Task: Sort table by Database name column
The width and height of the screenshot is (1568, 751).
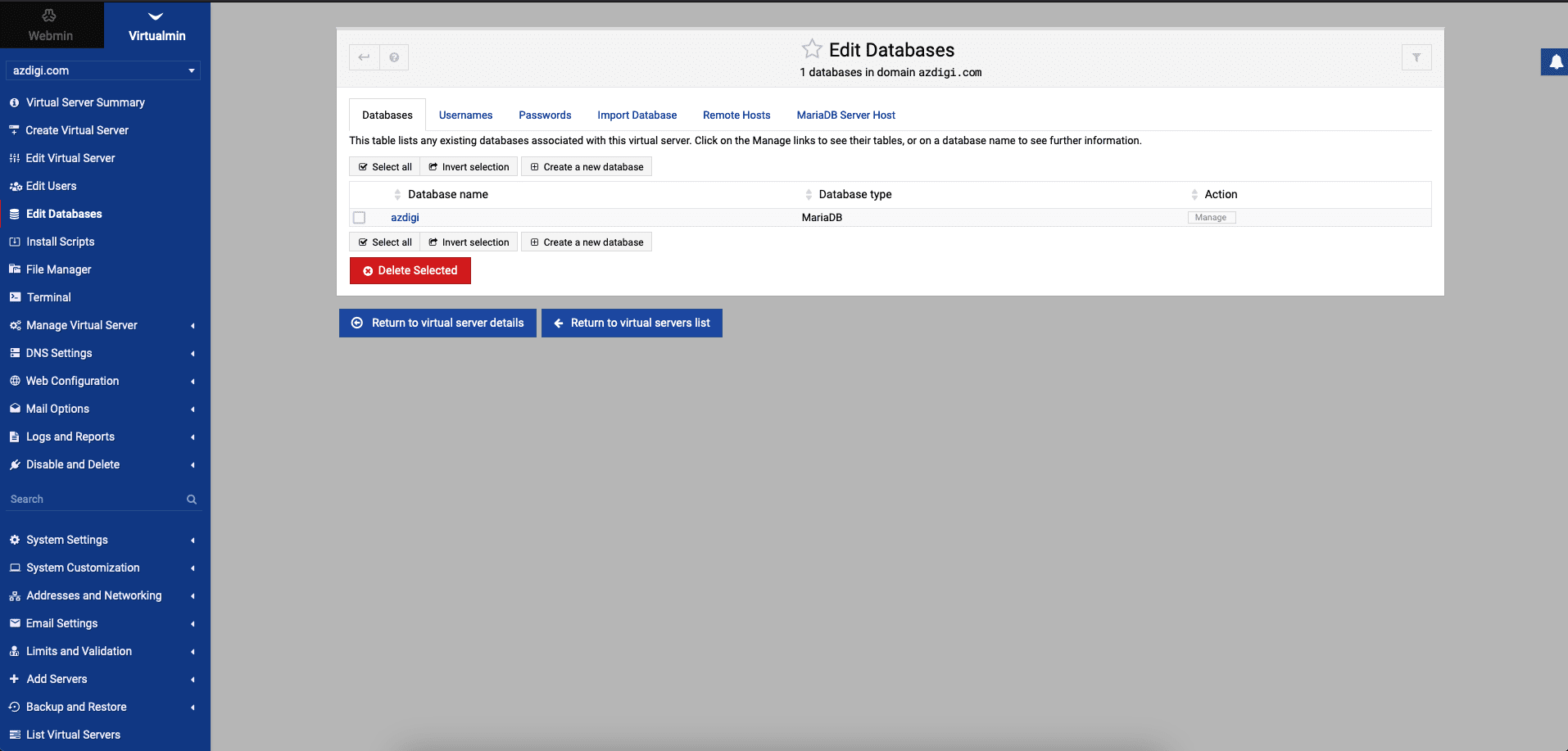Action: coord(447,195)
